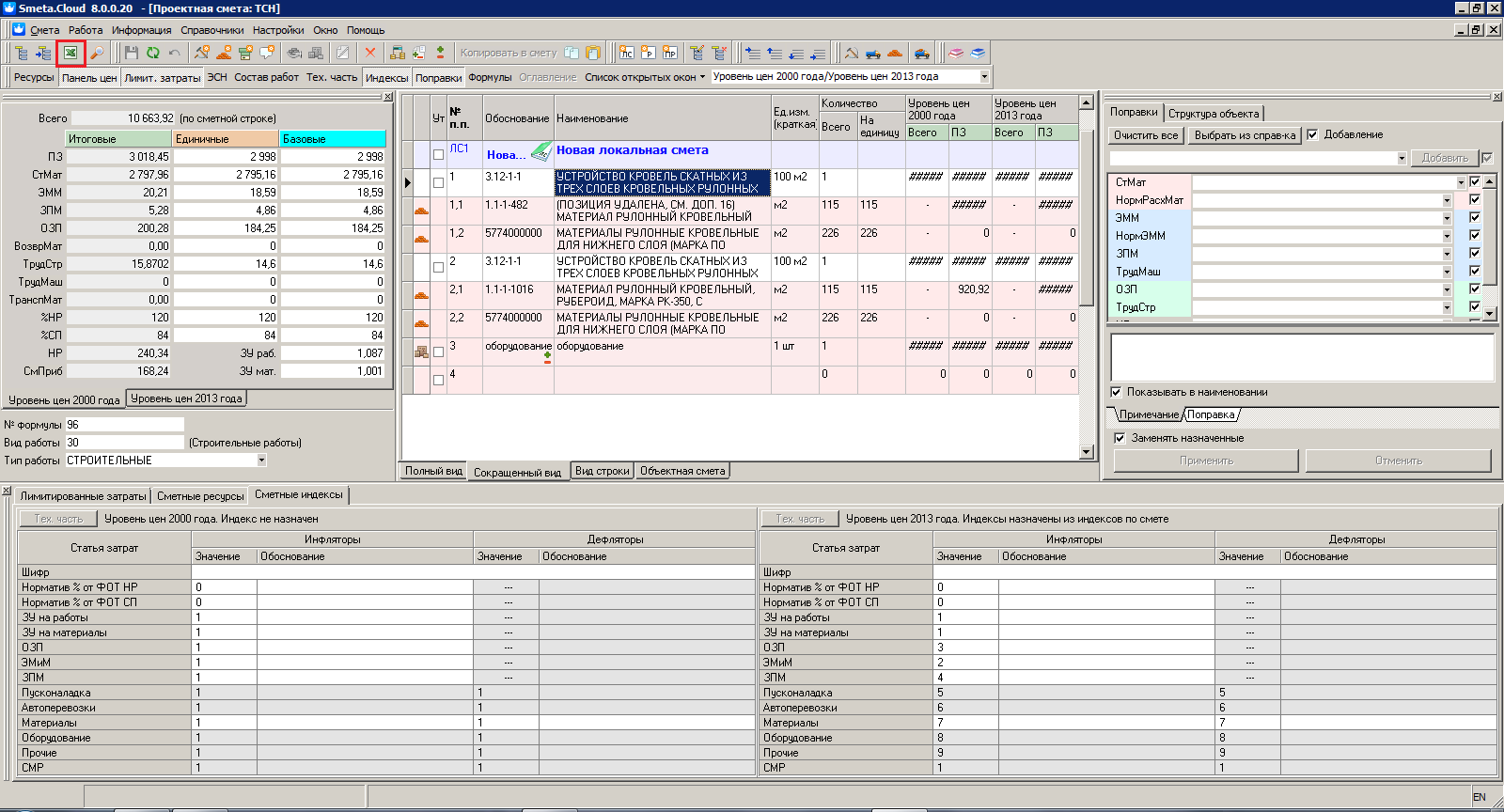Toggle the Добавление checkbox

1312,134
